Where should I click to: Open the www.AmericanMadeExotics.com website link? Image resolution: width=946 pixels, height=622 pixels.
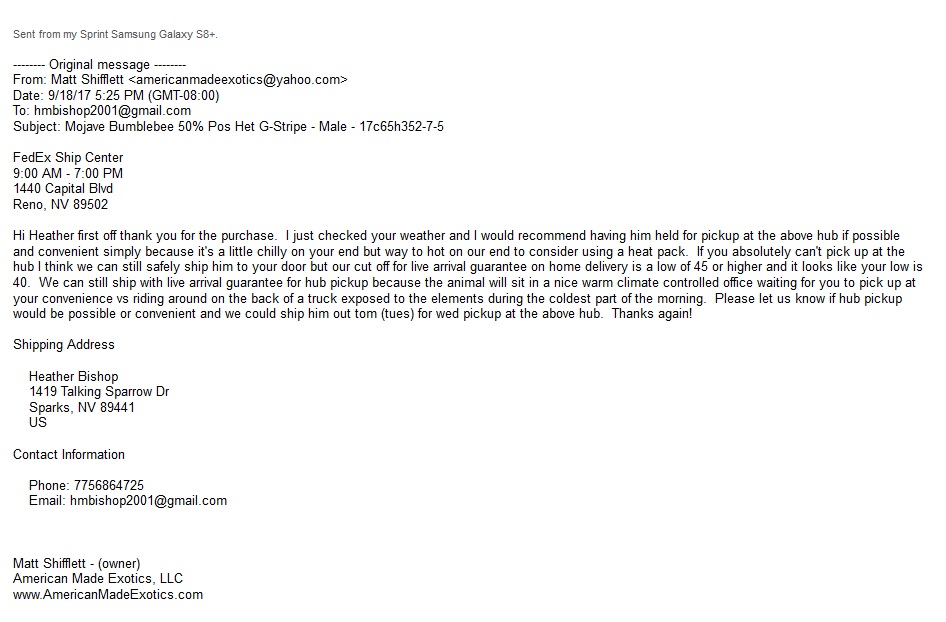(x=108, y=595)
